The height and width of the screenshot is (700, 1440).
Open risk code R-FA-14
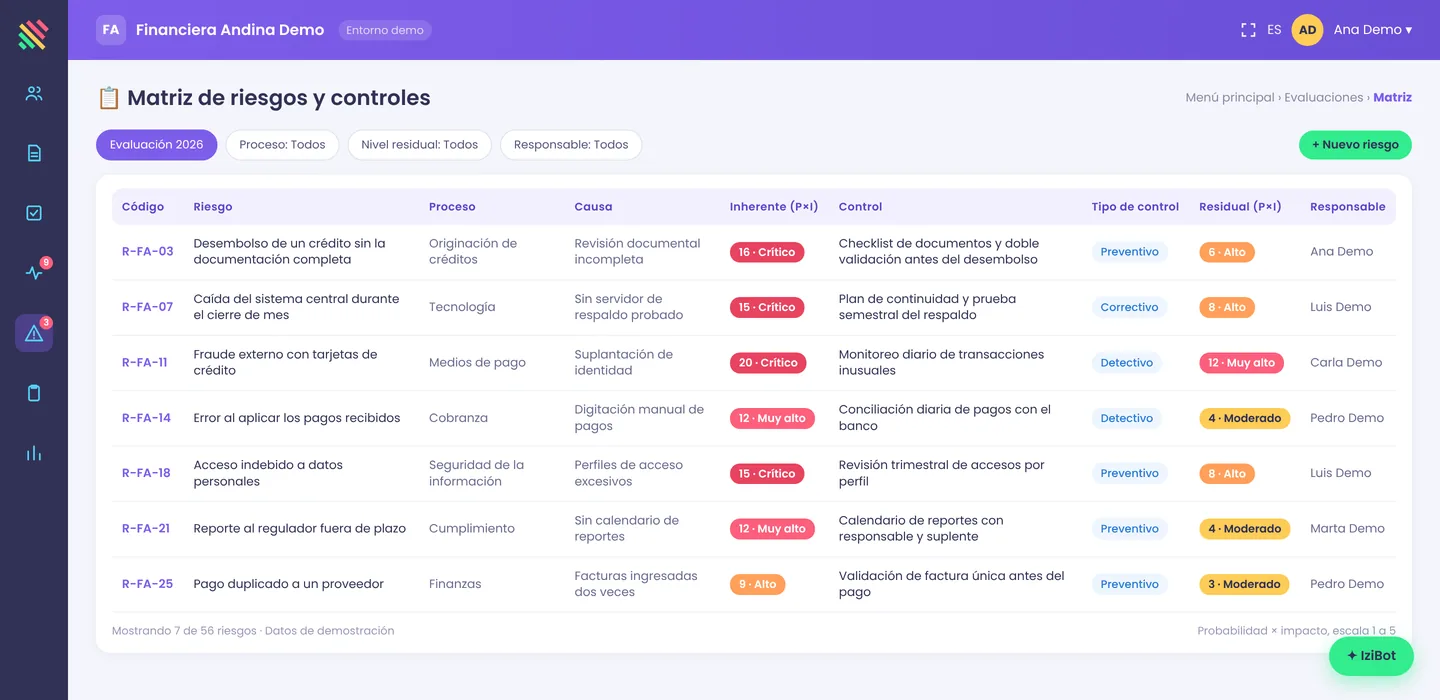click(147, 418)
